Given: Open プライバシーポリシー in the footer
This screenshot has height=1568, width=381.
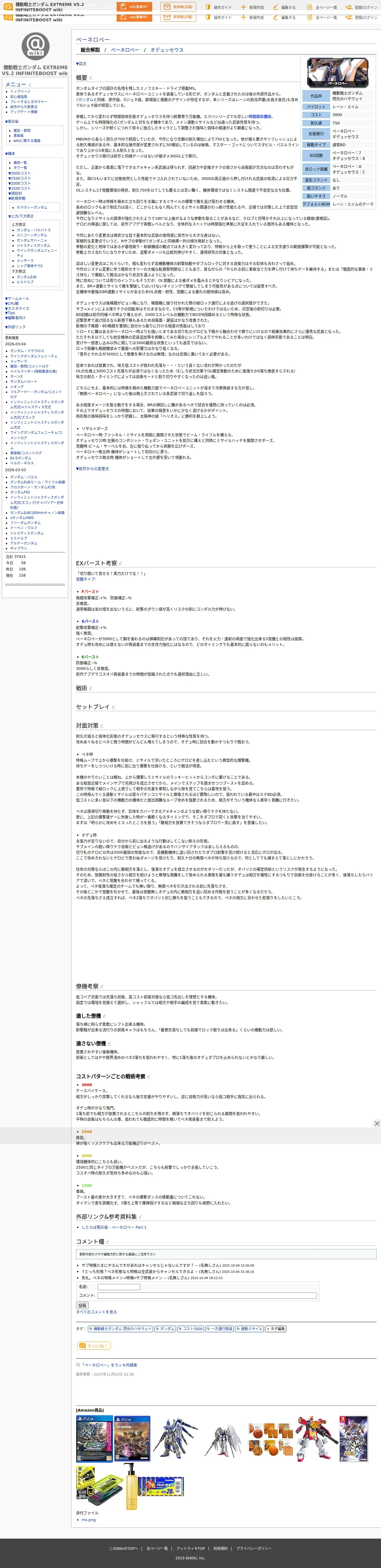Looking at the screenshot, I should pos(254,1548).
